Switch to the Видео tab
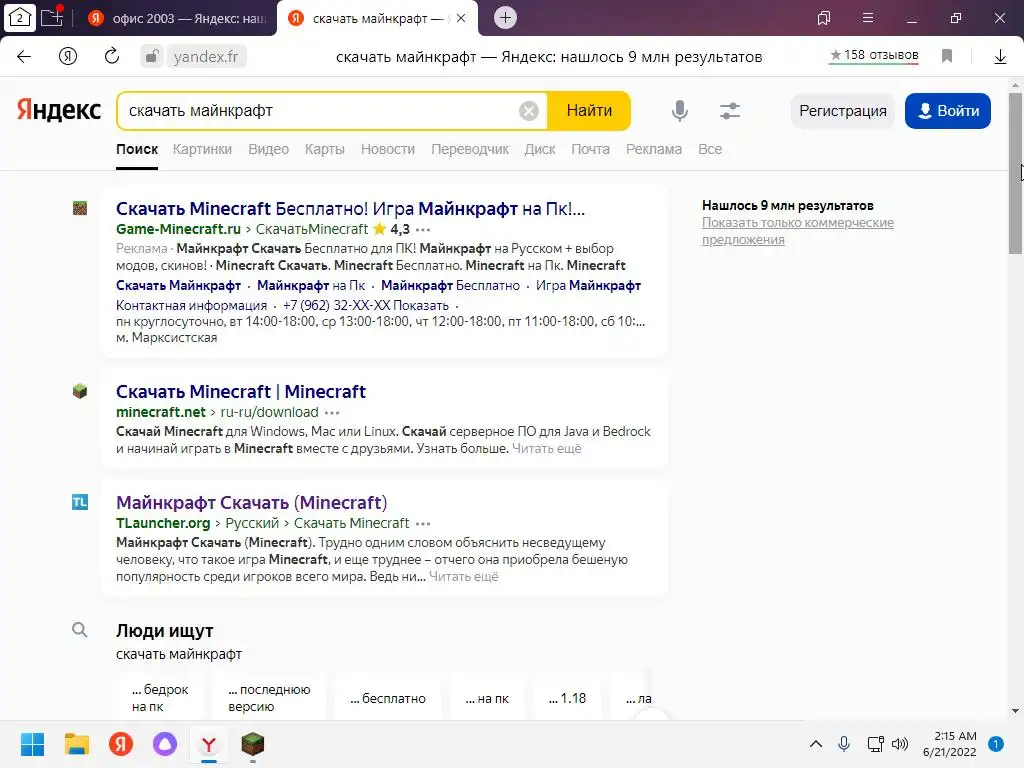The width and height of the screenshot is (1024, 768). point(268,150)
